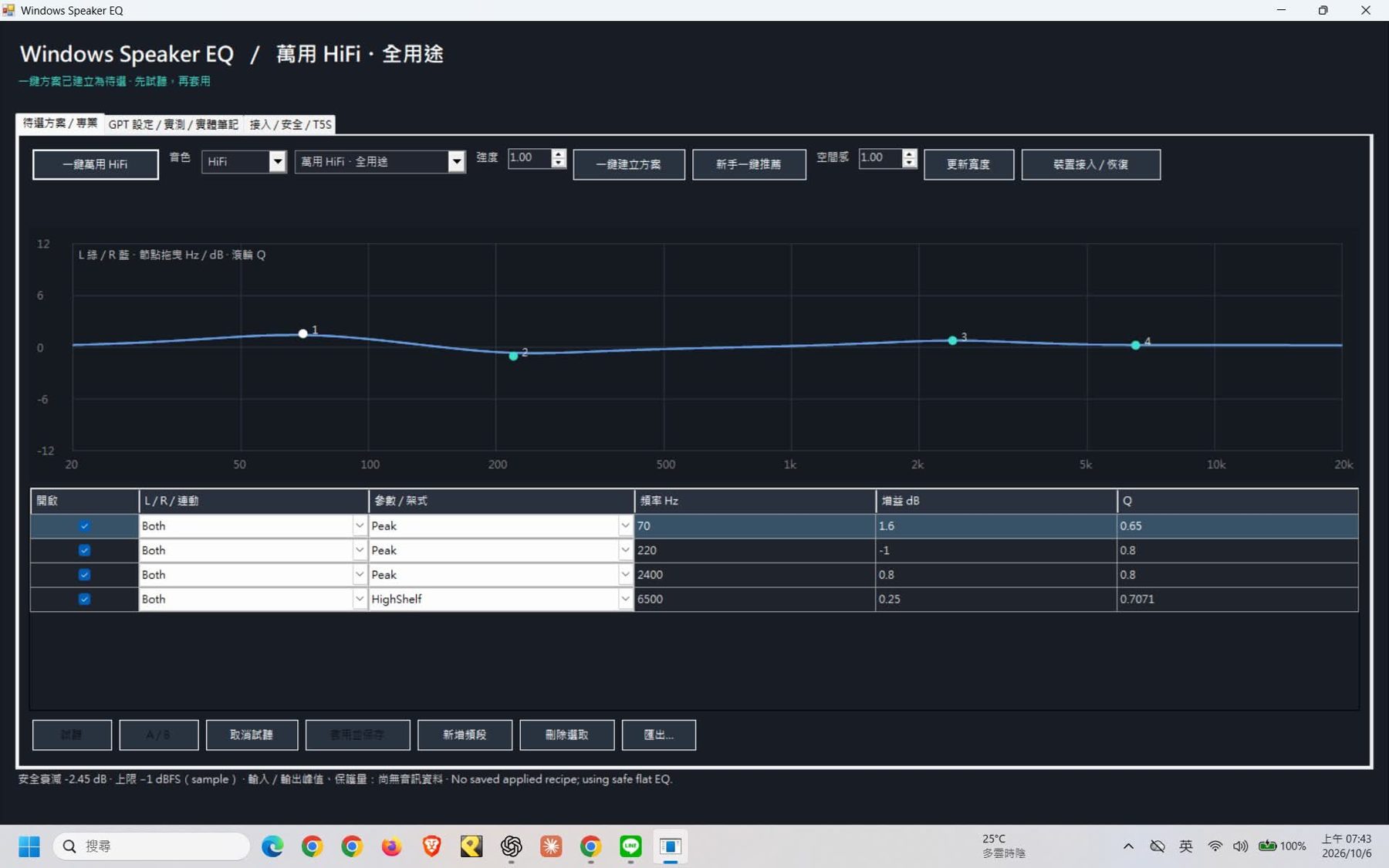Click the 一鍵建立方案 button

tap(629, 164)
